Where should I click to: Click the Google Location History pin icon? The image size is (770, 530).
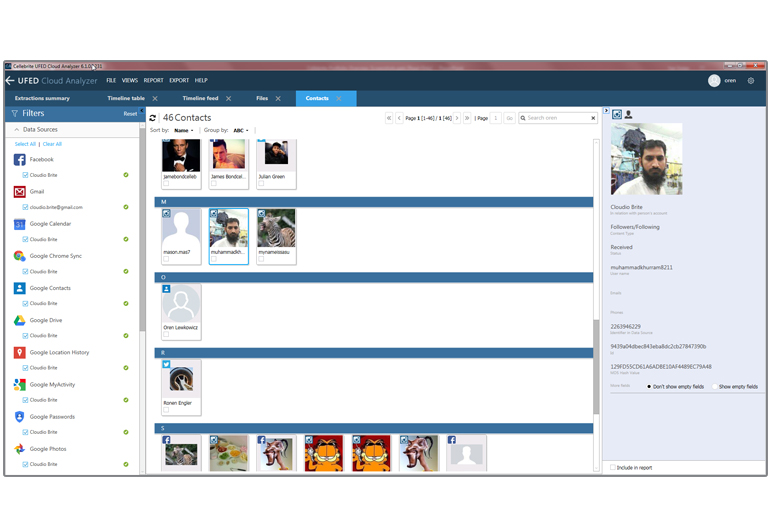20,353
